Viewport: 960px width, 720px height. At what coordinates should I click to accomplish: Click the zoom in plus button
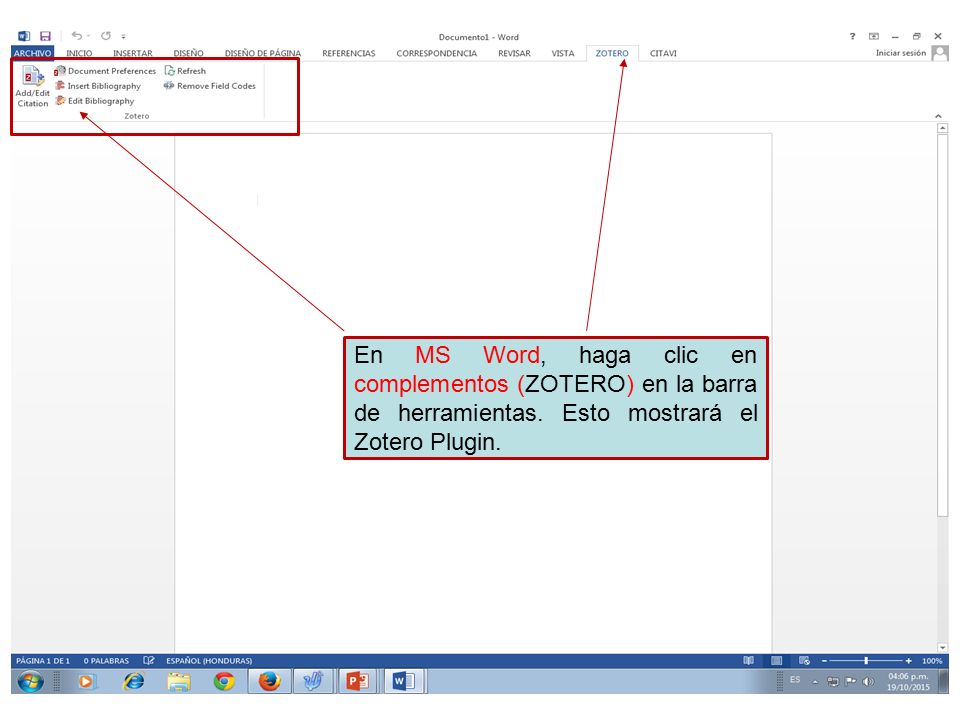[909, 661]
